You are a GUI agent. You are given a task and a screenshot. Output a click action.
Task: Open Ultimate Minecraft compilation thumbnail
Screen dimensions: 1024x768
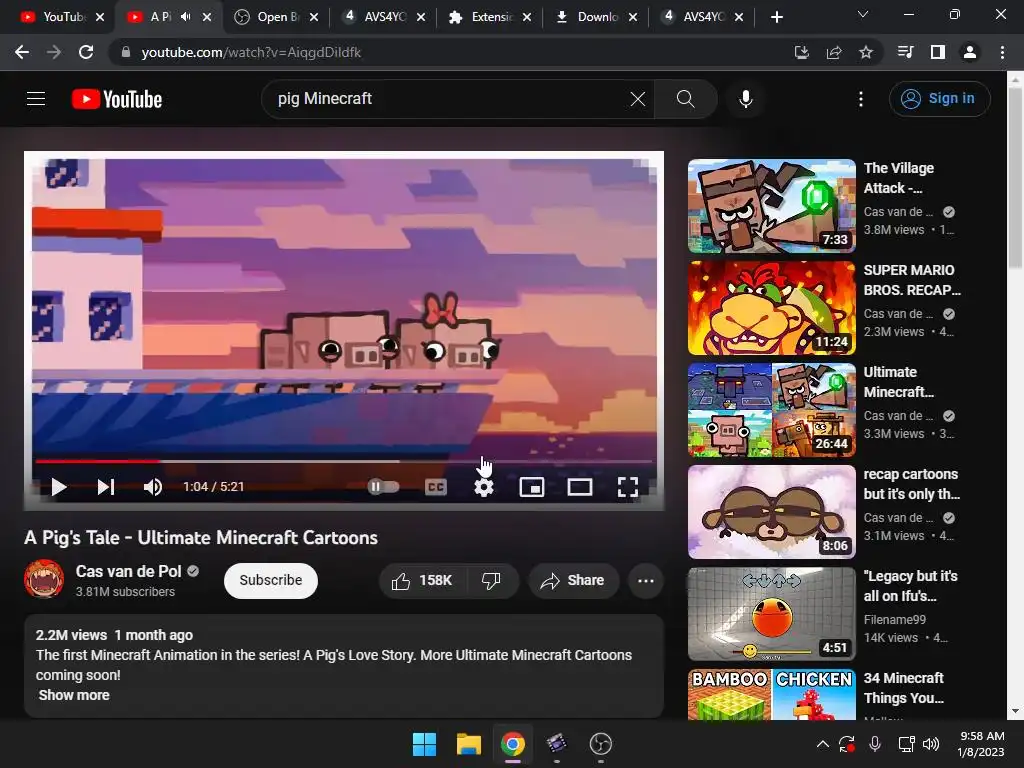click(772, 409)
